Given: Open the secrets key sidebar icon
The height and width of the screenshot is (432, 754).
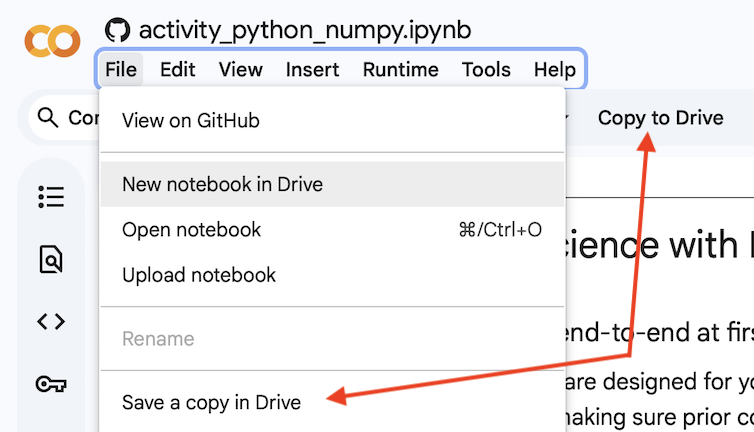Looking at the screenshot, I should [51, 384].
